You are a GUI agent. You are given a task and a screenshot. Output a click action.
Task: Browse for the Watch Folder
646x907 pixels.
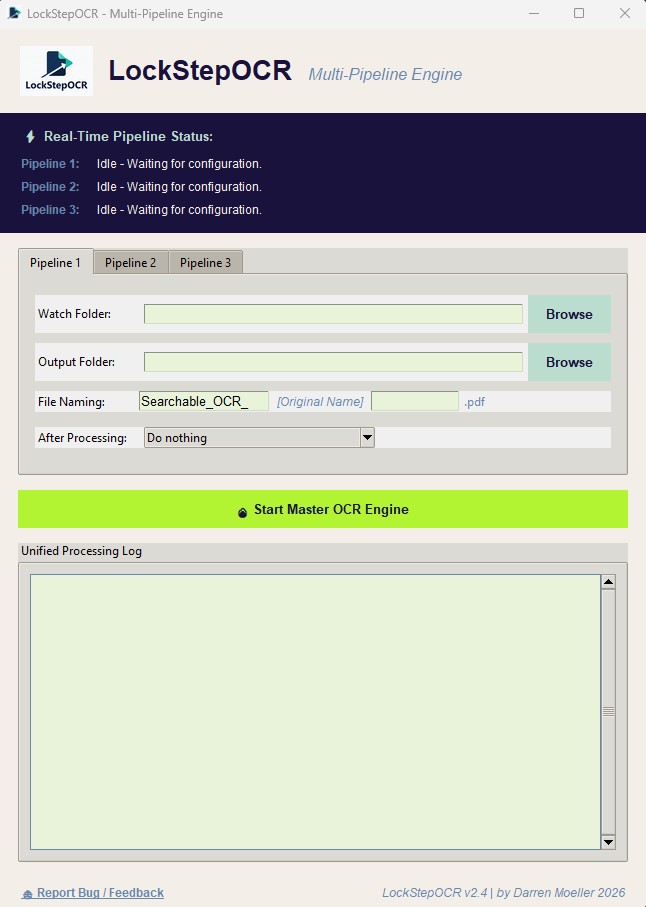(569, 314)
